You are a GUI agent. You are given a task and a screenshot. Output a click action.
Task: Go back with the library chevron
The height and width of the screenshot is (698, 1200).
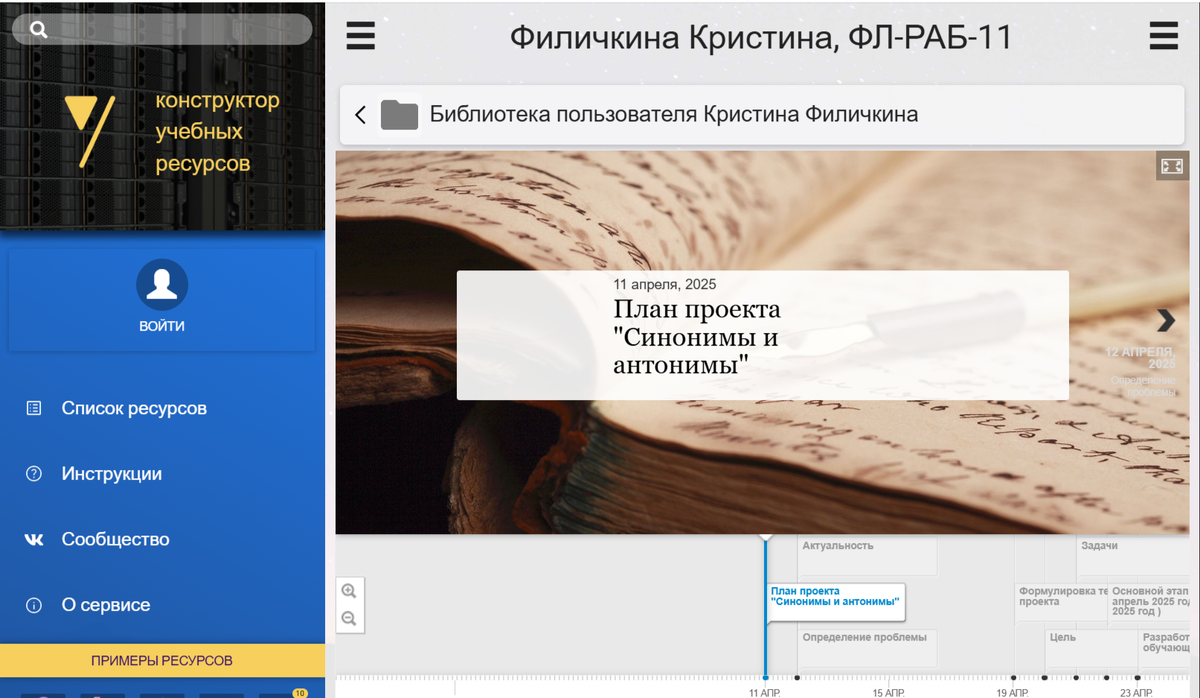[x=360, y=115]
